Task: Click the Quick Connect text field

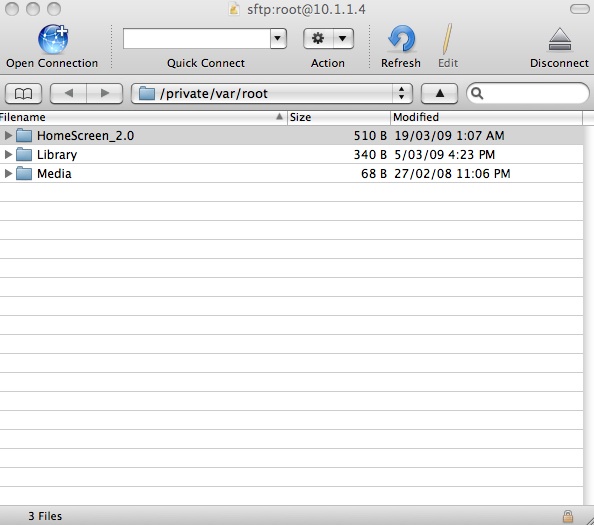Action: pyautogui.click(x=197, y=38)
